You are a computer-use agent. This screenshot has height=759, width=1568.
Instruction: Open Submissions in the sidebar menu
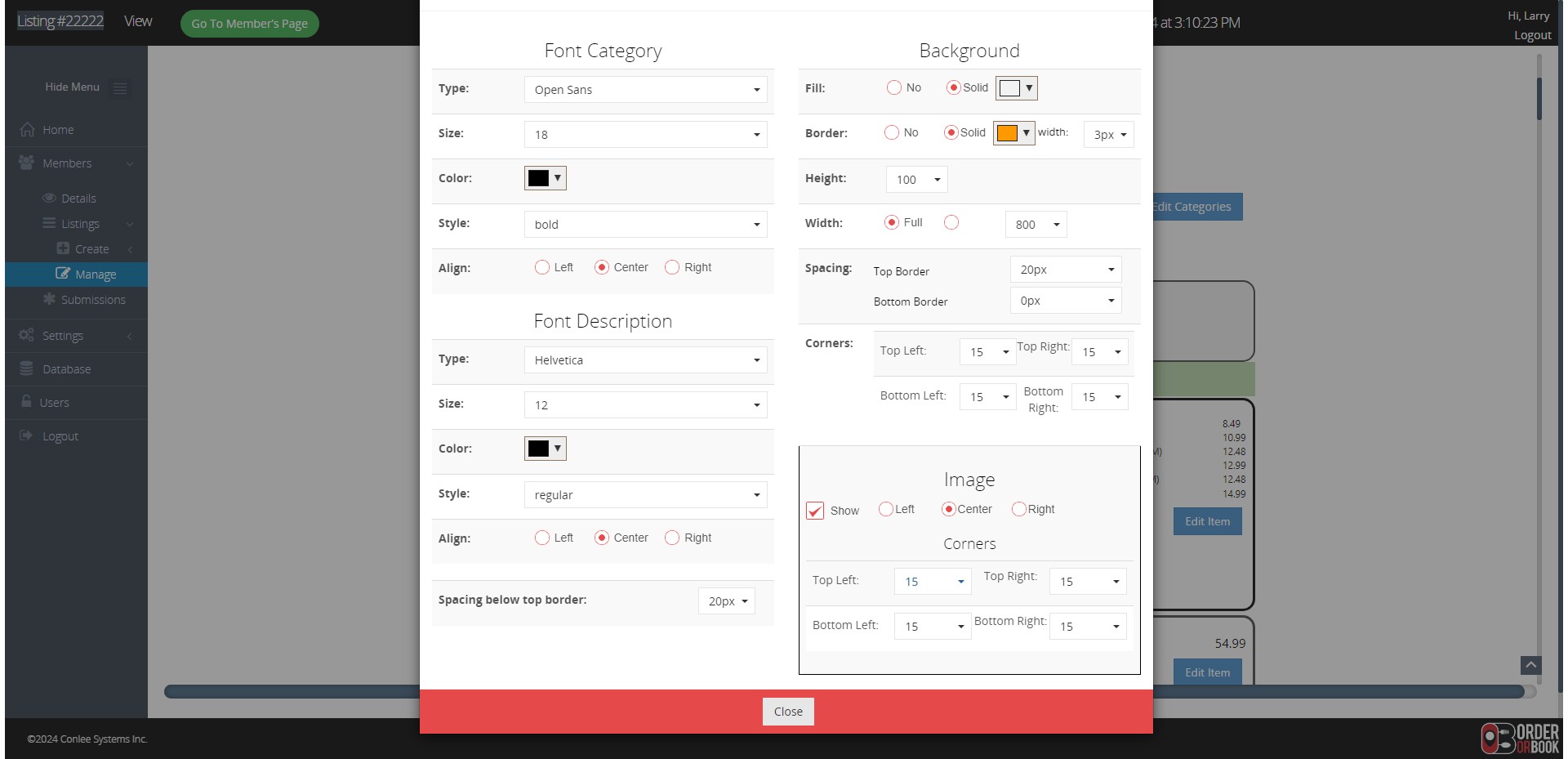point(76,300)
